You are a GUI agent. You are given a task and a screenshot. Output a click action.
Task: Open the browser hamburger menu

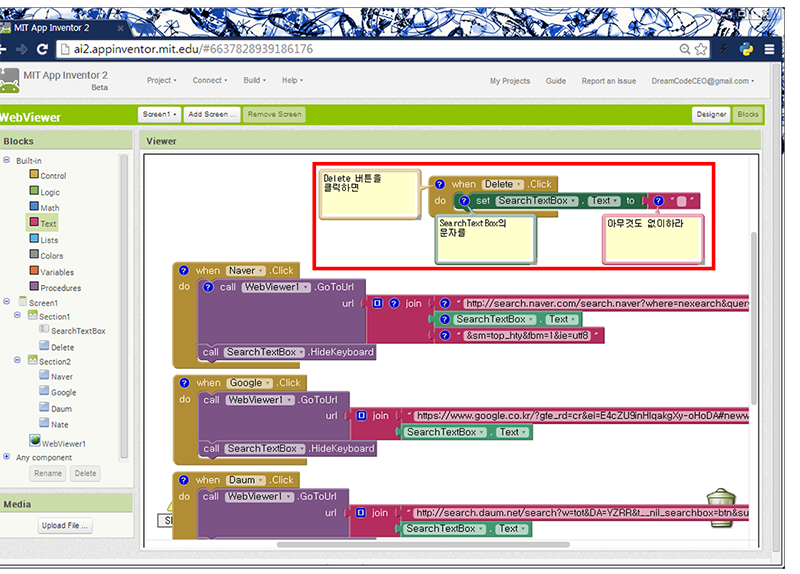(x=769, y=49)
